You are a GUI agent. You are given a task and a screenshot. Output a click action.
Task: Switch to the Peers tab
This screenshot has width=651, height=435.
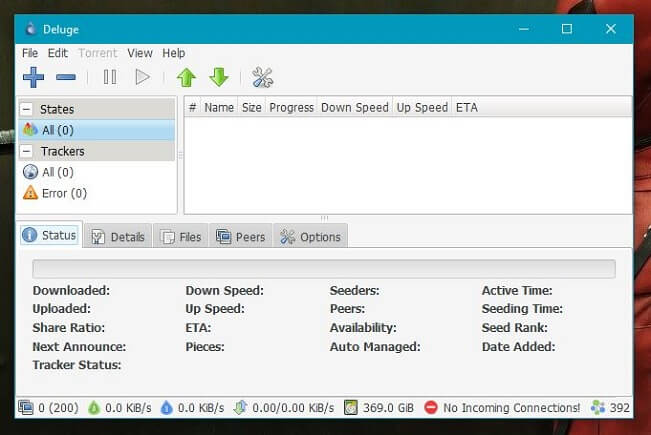(x=241, y=237)
